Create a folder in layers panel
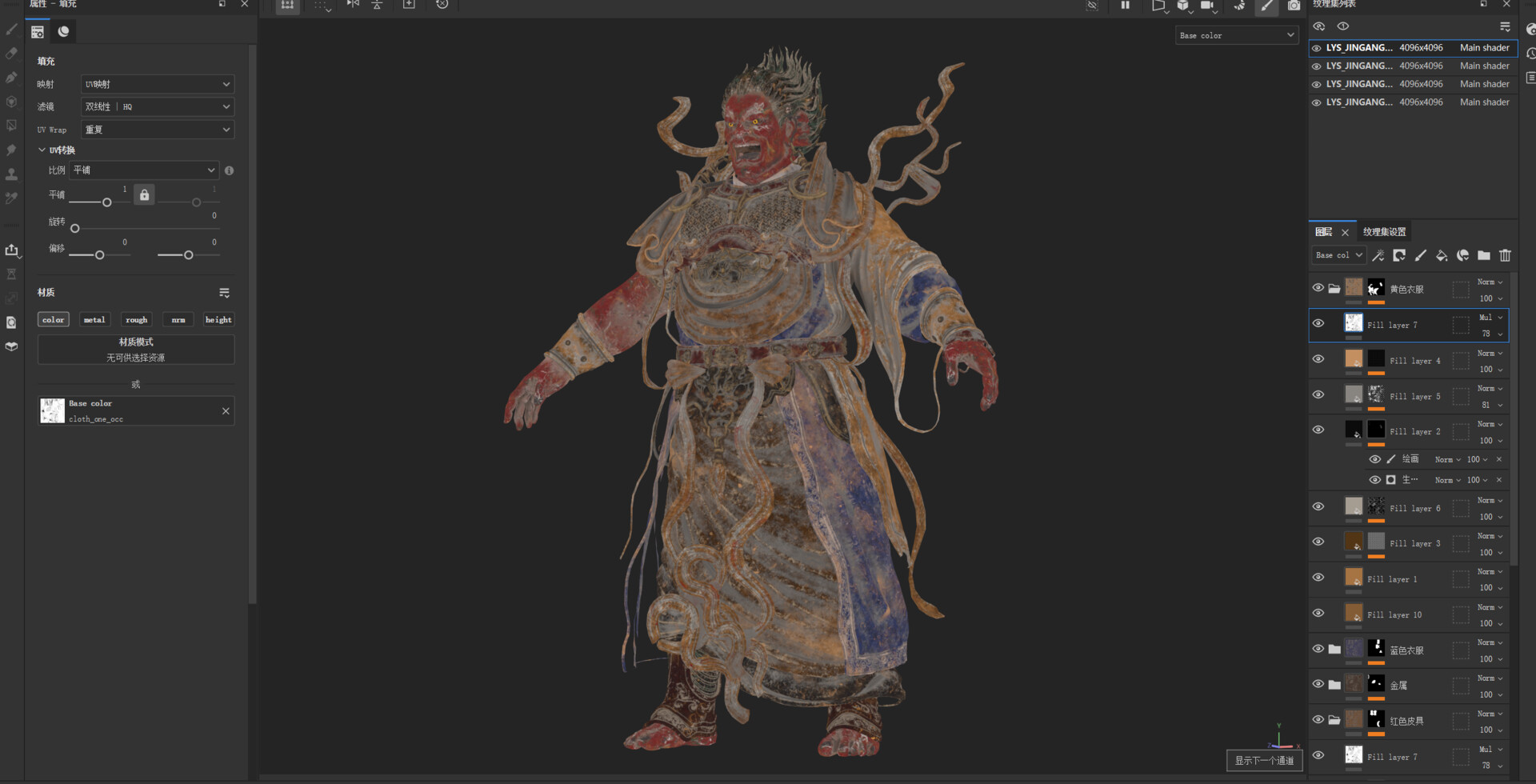 (x=1483, y=255)
